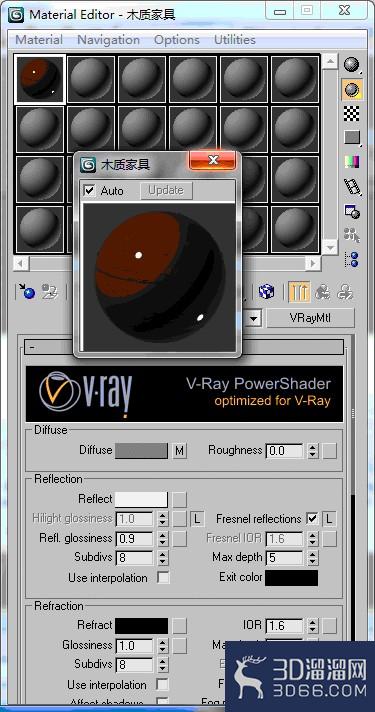The width and height of the screenshot is (375, 712).
Task: Click the Roughness value field
Action: point(284,451)
